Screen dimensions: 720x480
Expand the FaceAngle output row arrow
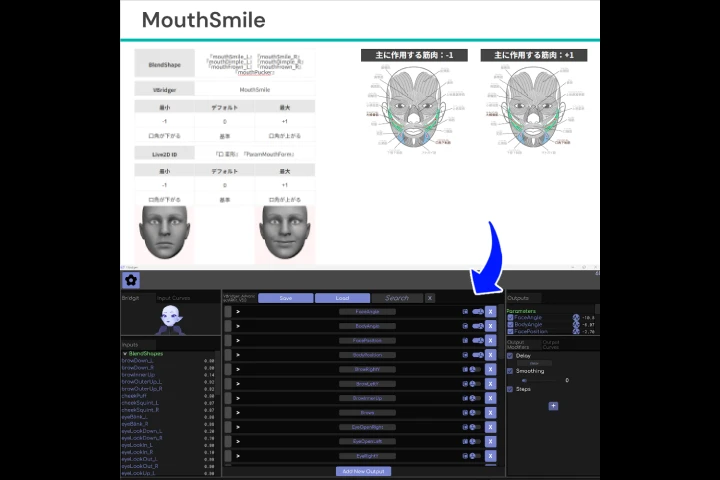[x=238, y=312]
